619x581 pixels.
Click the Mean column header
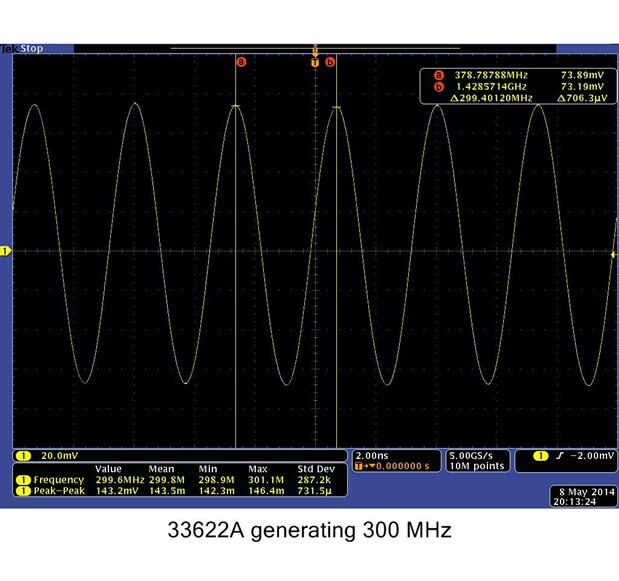point(161,469)
